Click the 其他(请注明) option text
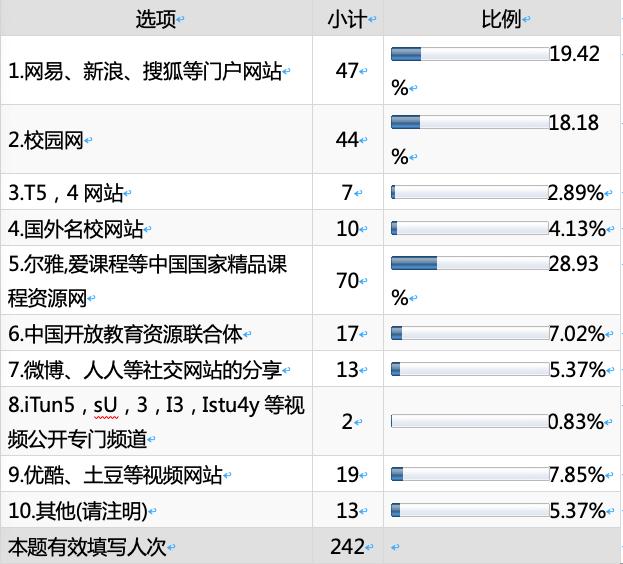623x564 pixels. point(78,510)
